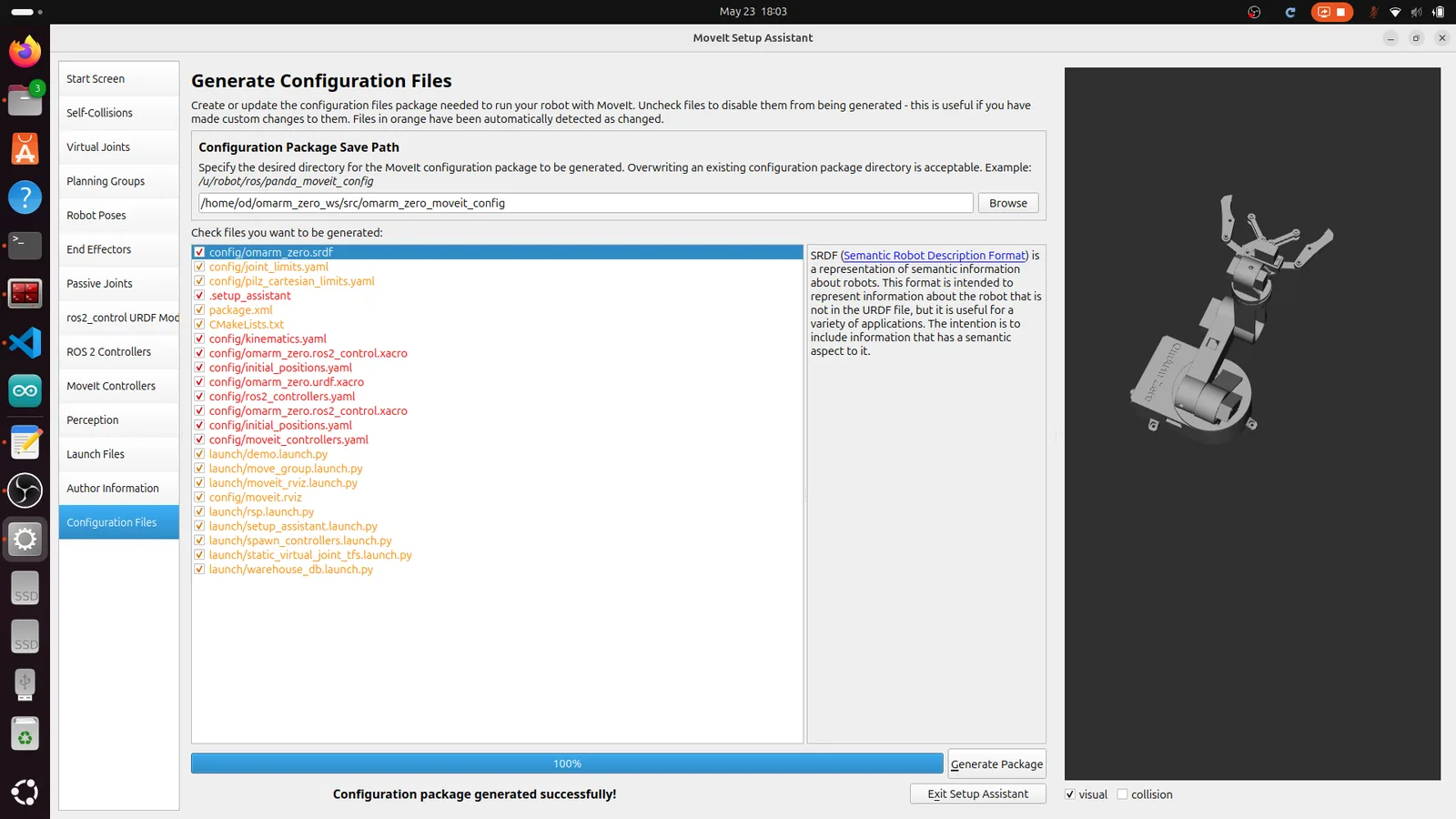
Task: Open Activities pill in top-left corner
Action: [x=26, y=12]
